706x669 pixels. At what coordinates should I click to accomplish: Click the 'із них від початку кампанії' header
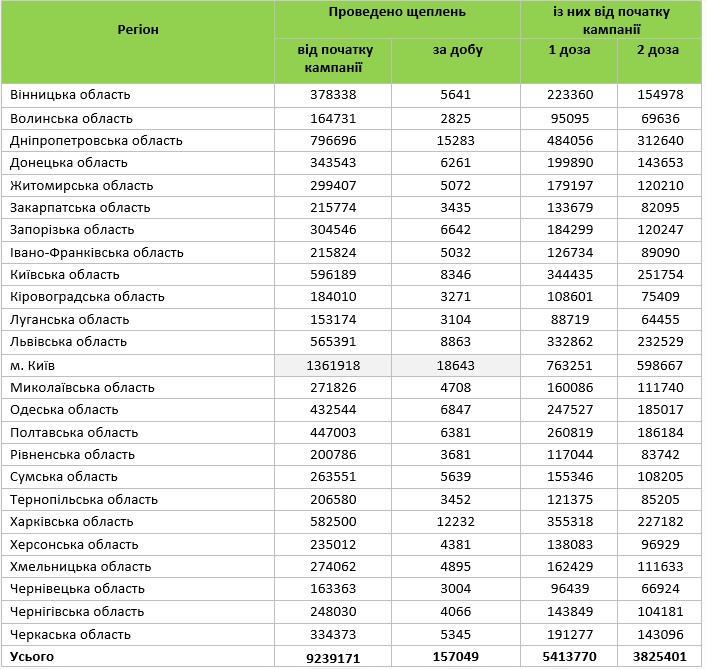pos(611,21)
